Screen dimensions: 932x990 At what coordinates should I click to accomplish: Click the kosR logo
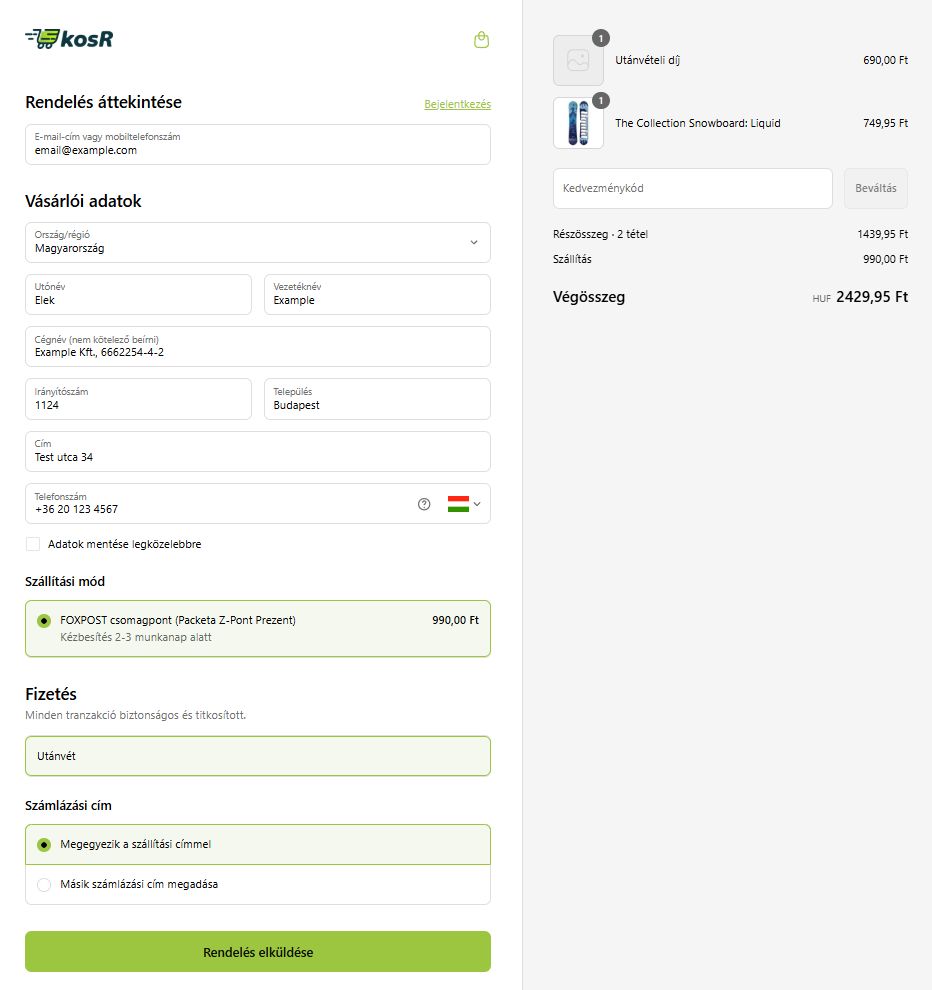coord(69,39)
